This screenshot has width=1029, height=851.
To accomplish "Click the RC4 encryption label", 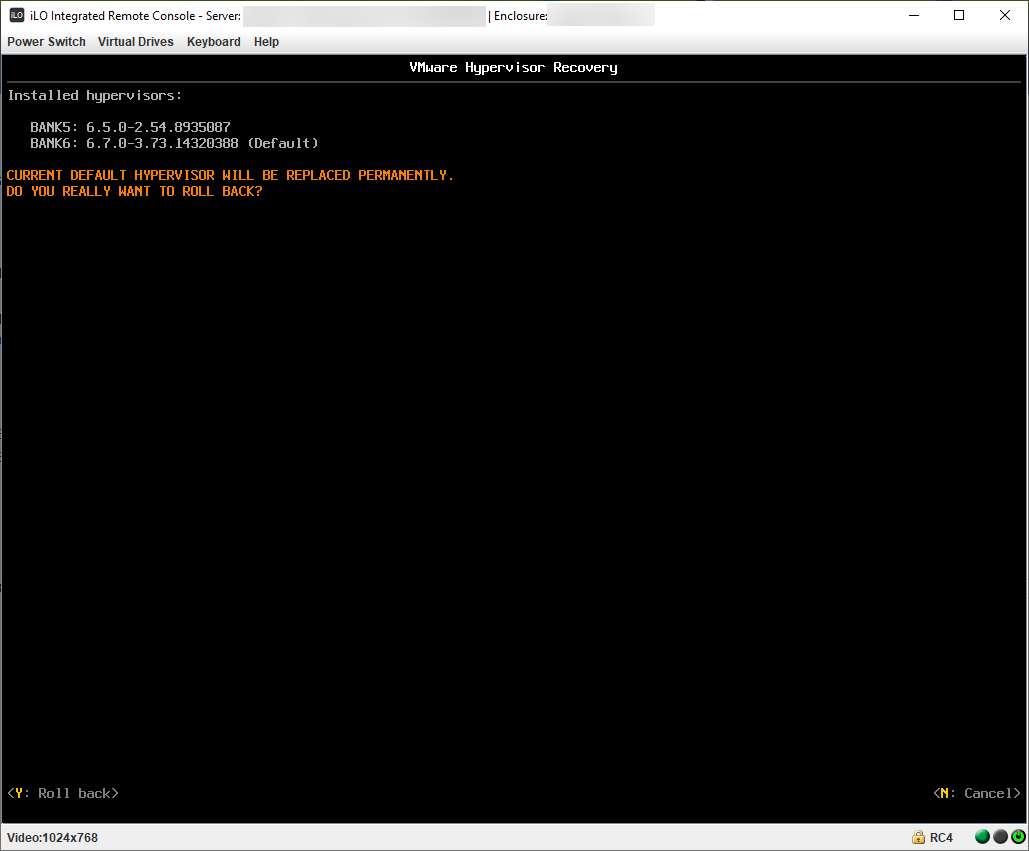I will coord(941,837).
